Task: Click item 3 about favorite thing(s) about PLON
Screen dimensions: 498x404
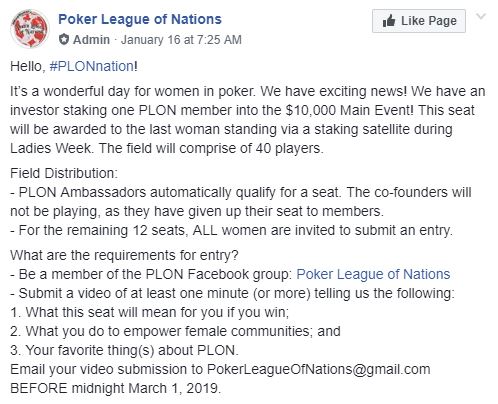Action: pos(124,350)
